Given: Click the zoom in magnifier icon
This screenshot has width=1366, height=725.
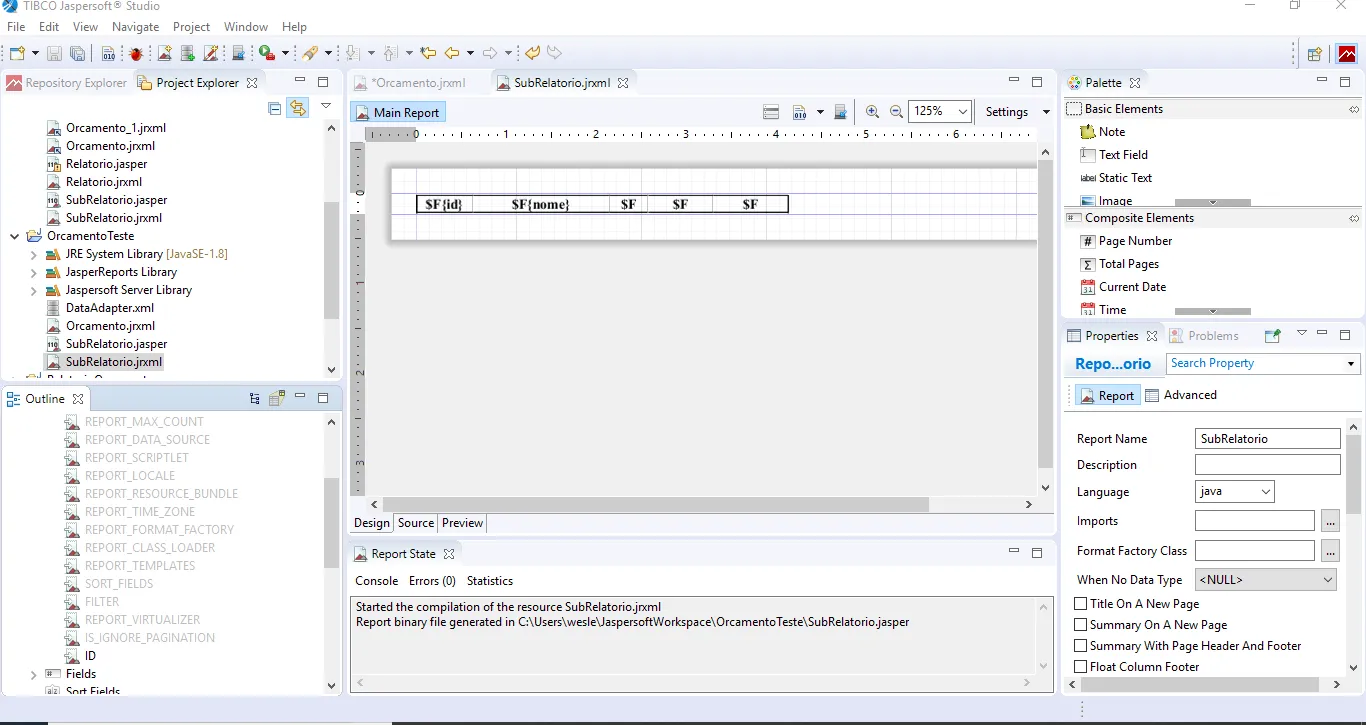Looking at the screenshot, I should tap(872, 112).
